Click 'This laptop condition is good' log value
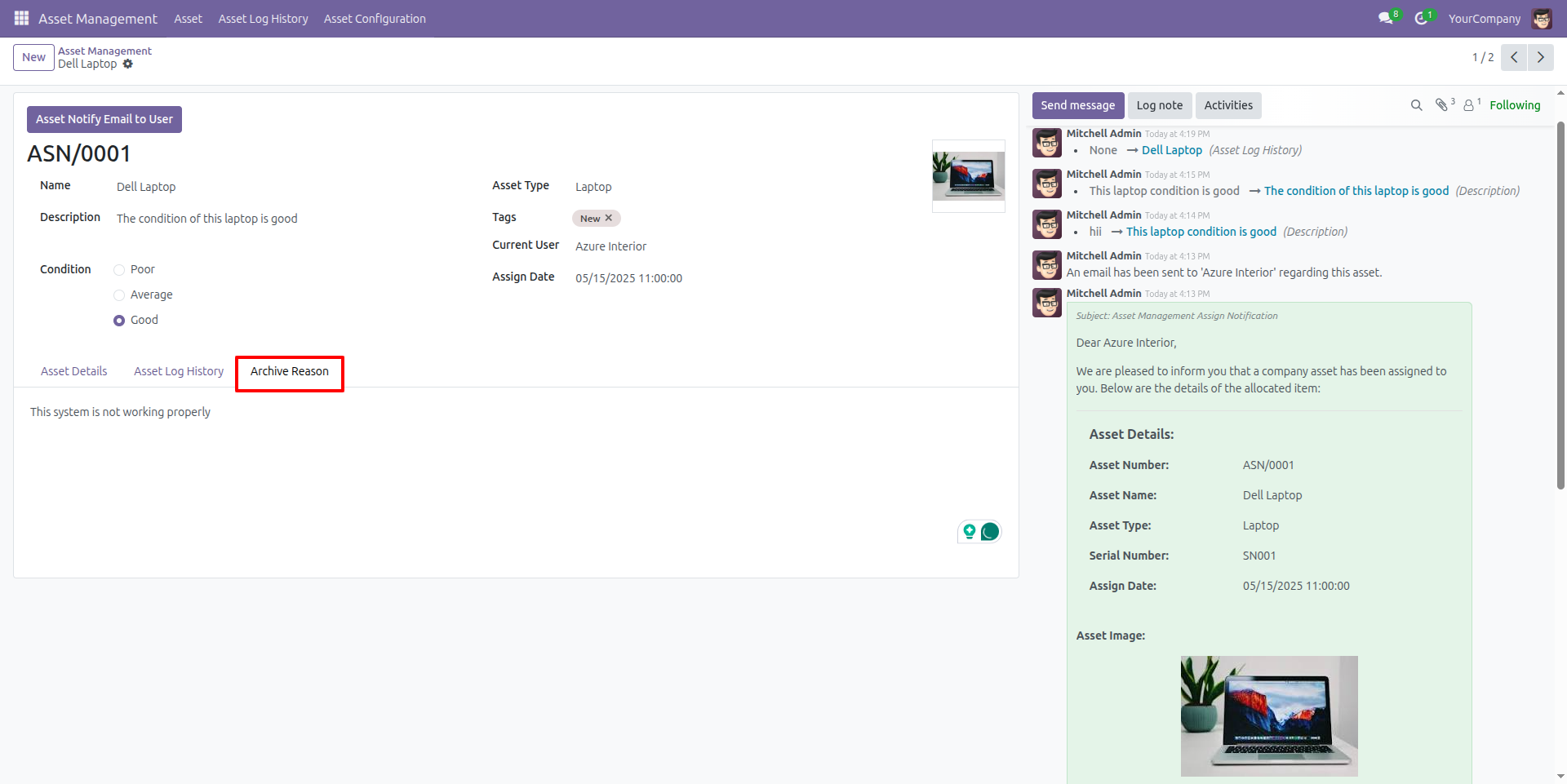 click(1201, 232)
